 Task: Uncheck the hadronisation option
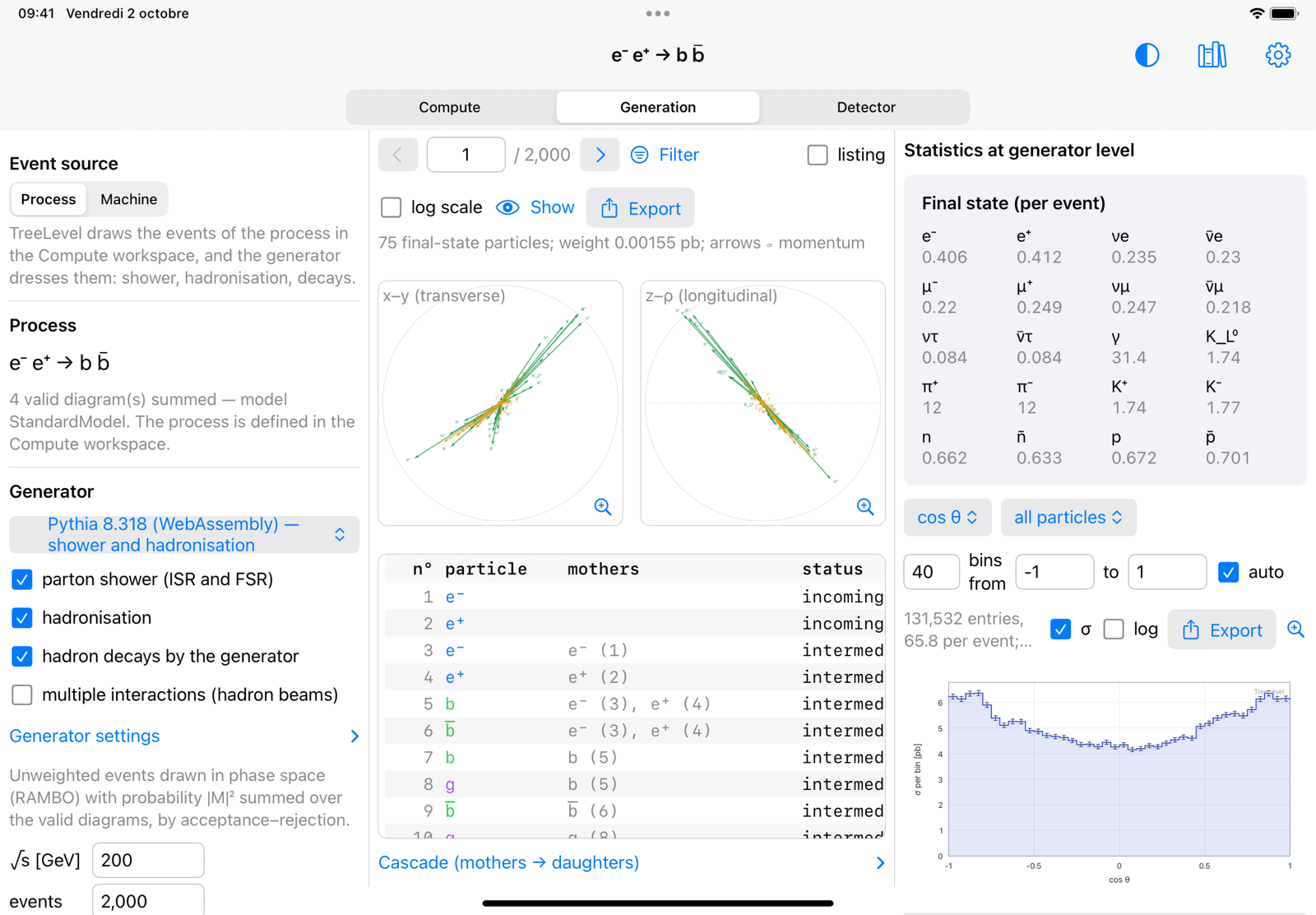click(x=22, y=618)
